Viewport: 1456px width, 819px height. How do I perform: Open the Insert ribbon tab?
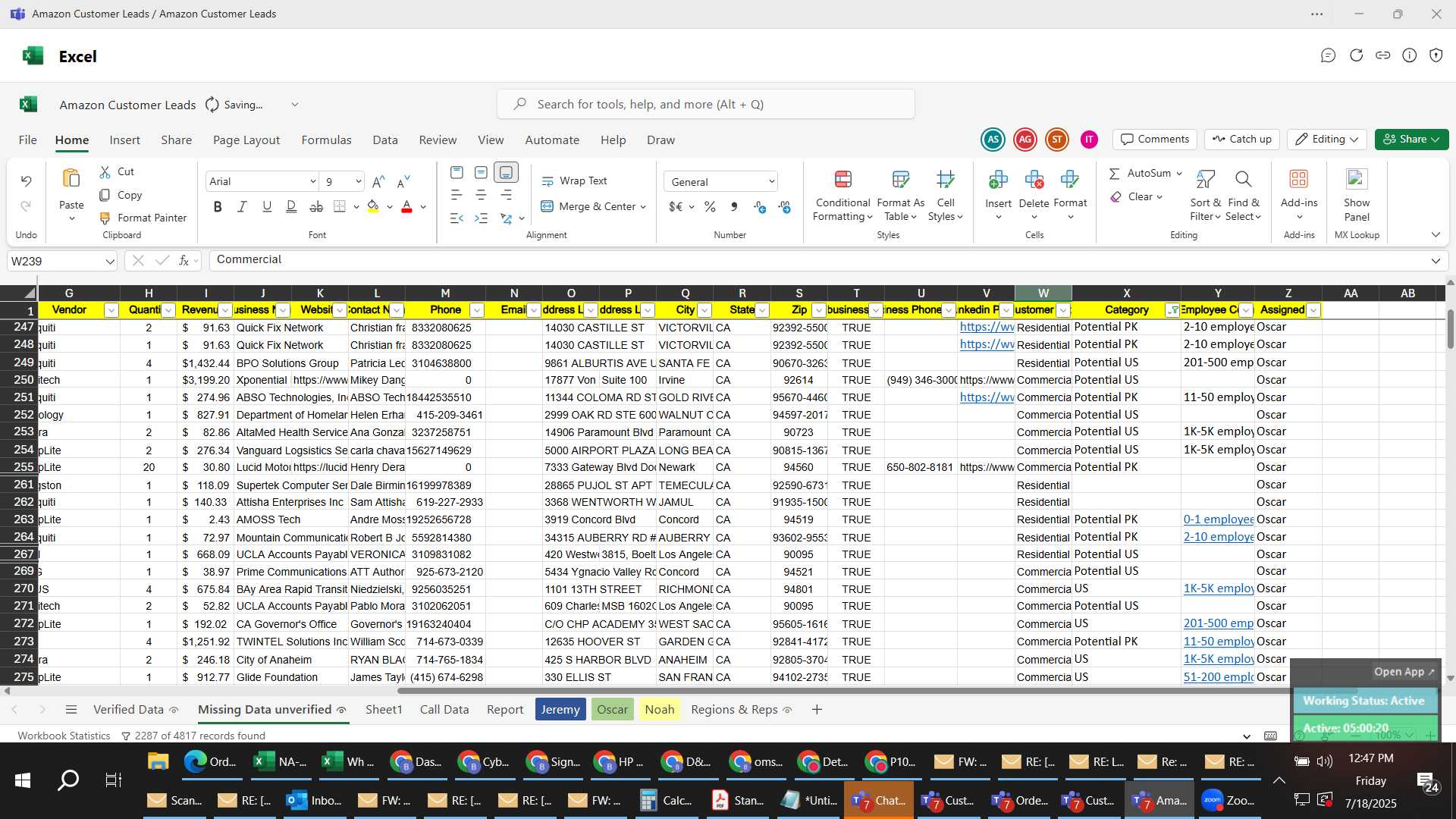(124, 140)
